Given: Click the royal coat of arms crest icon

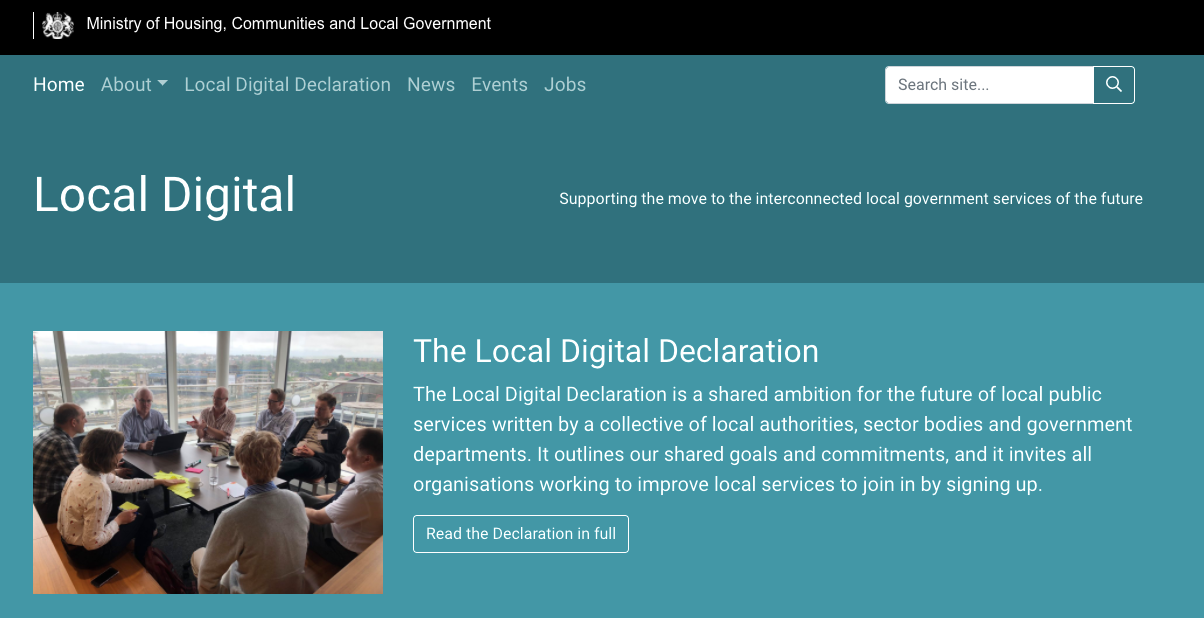Looking at the screenshot, I should pos(58,25).
